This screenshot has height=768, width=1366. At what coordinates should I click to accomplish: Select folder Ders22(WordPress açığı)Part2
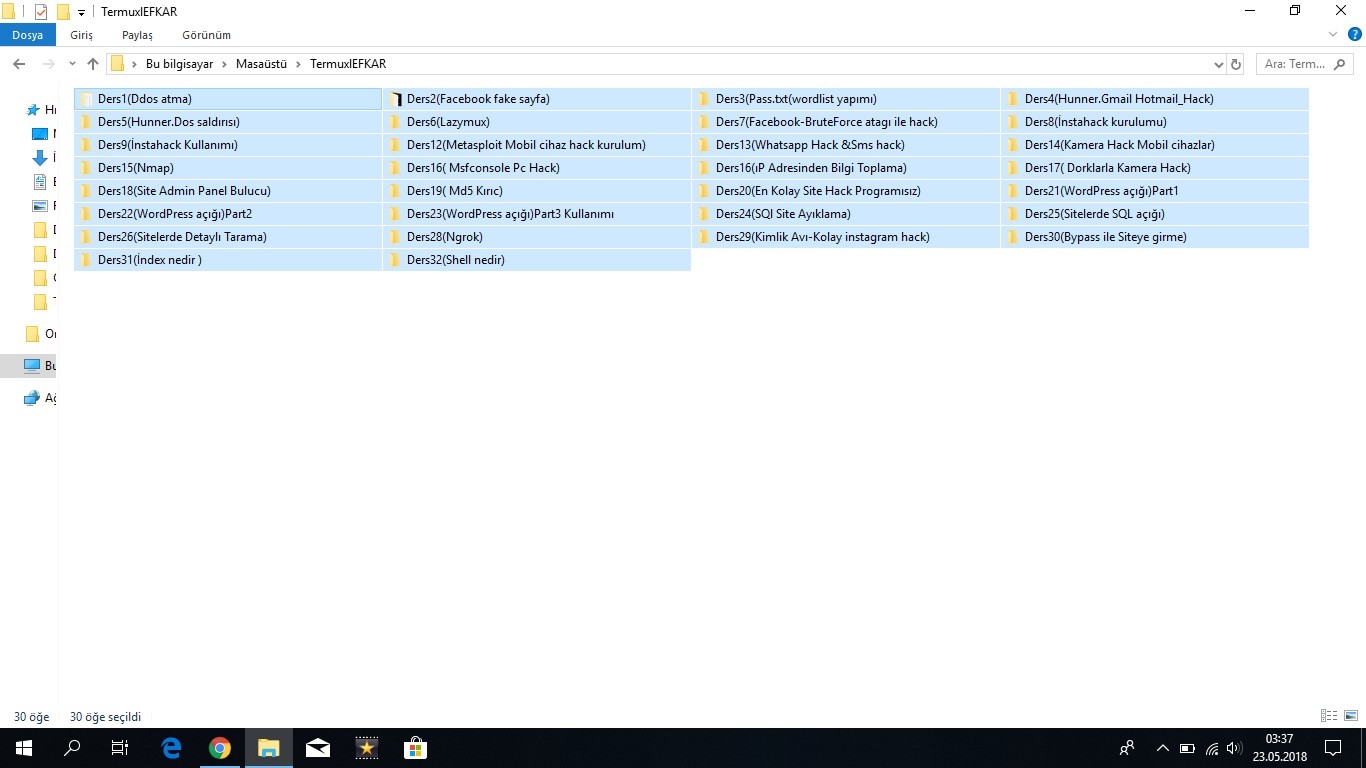[x=228, y=214]
